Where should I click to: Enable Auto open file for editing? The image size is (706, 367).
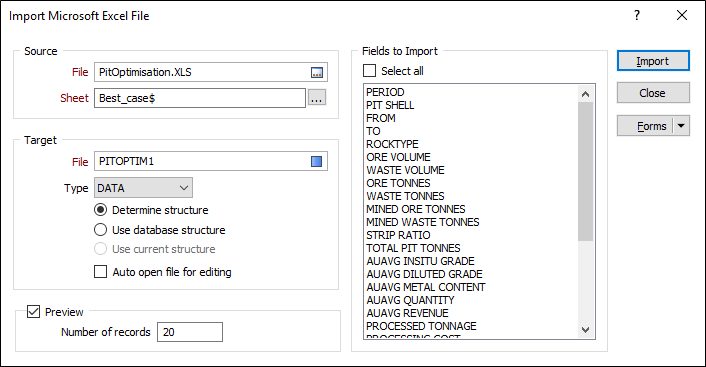(x=100, y=272)
